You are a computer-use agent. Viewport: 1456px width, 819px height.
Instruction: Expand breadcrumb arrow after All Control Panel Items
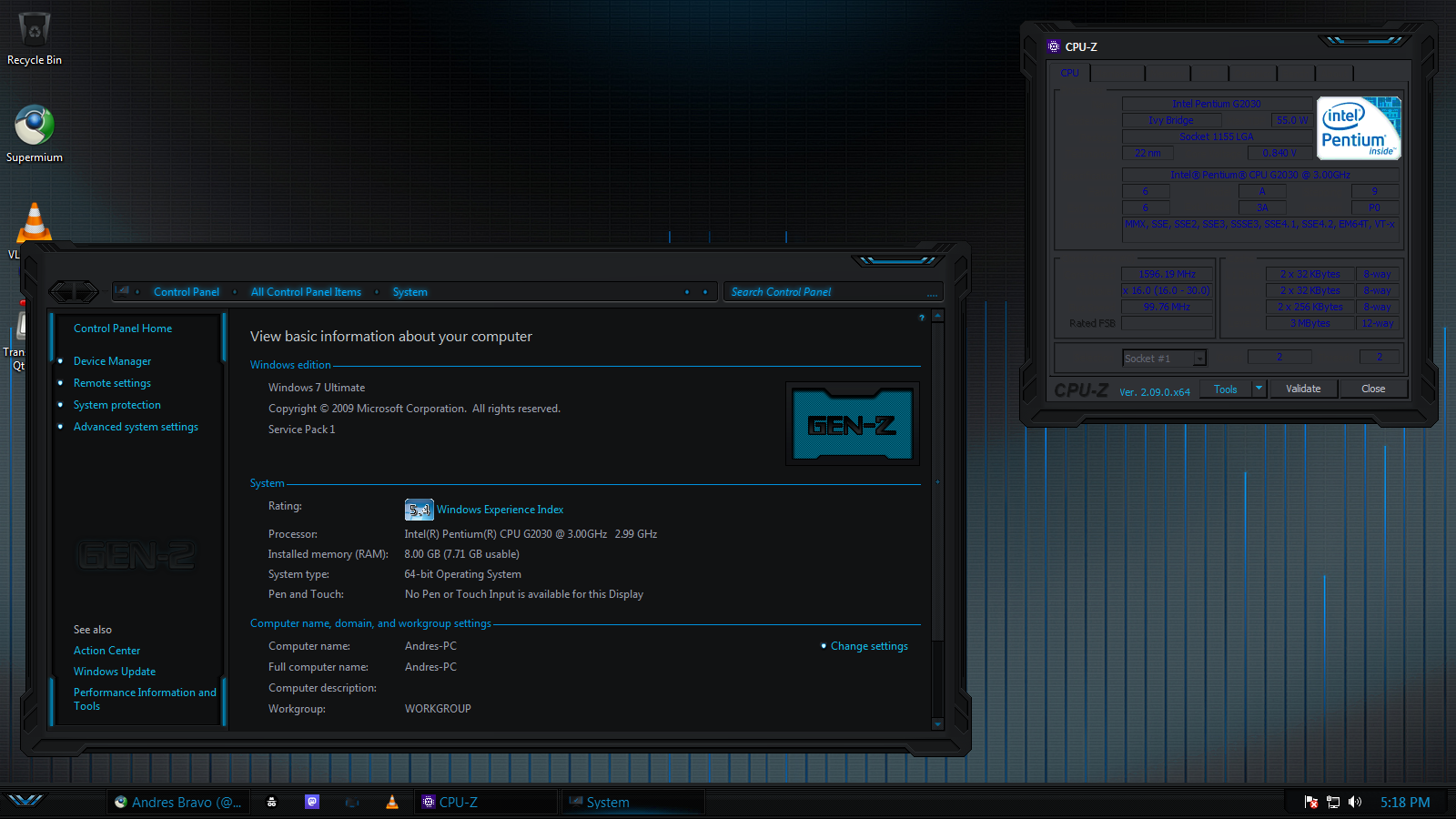tap(377, 292)
